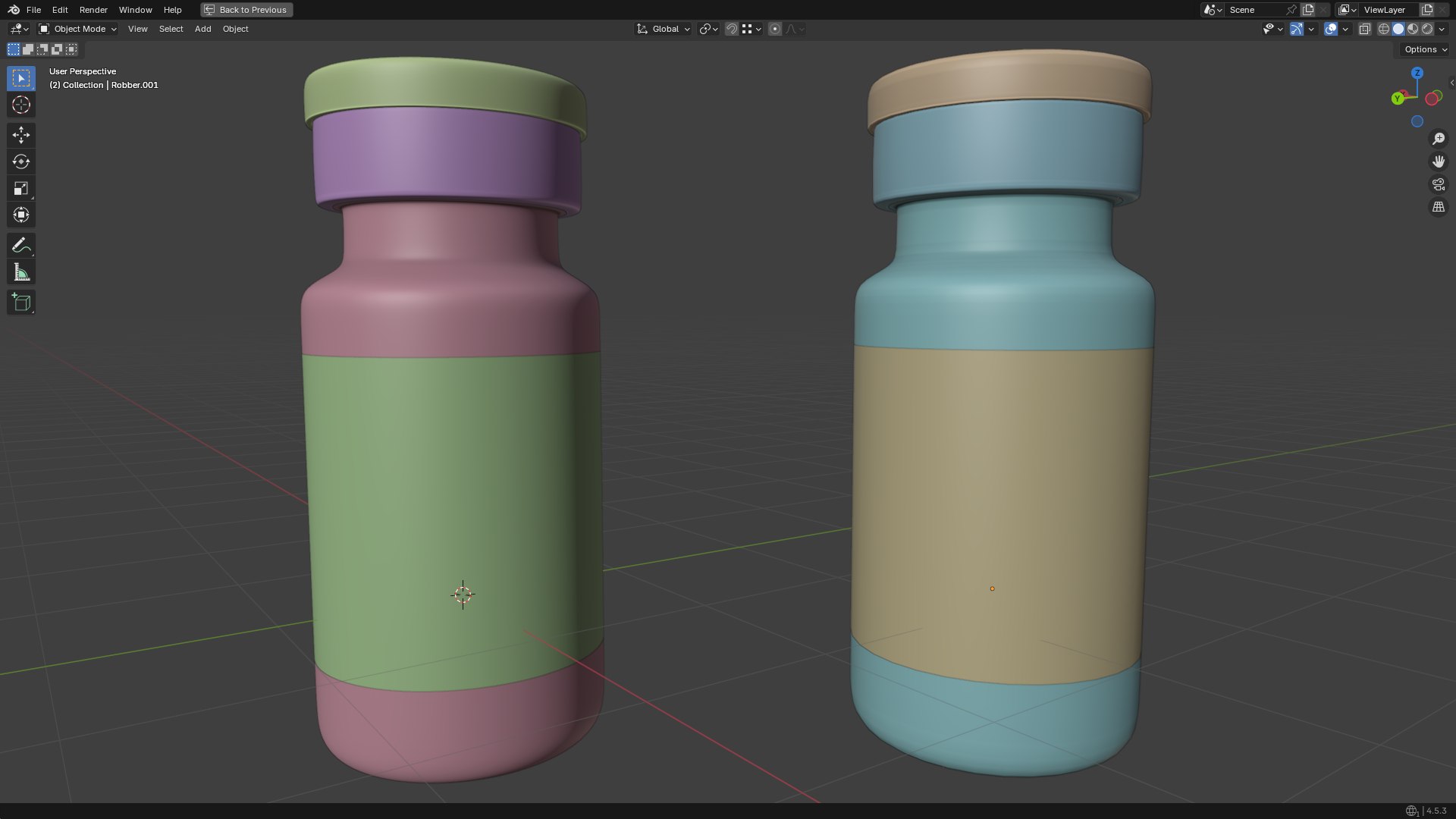Open the snapping options dropdown

pos(752,29)
